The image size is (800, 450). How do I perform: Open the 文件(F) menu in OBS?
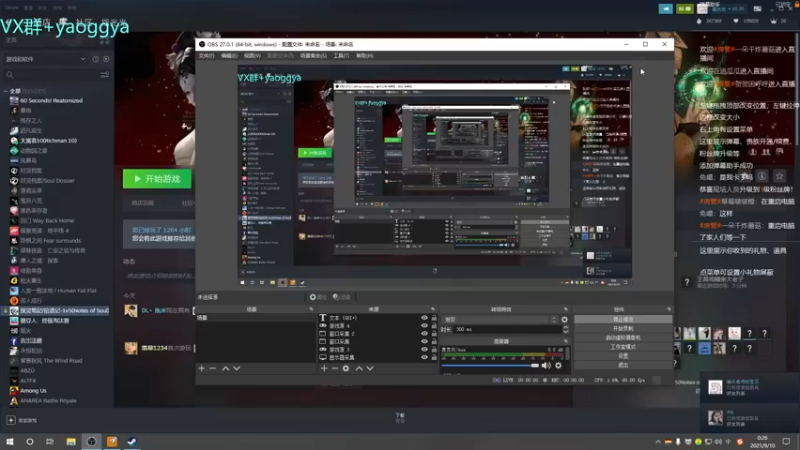207,56
